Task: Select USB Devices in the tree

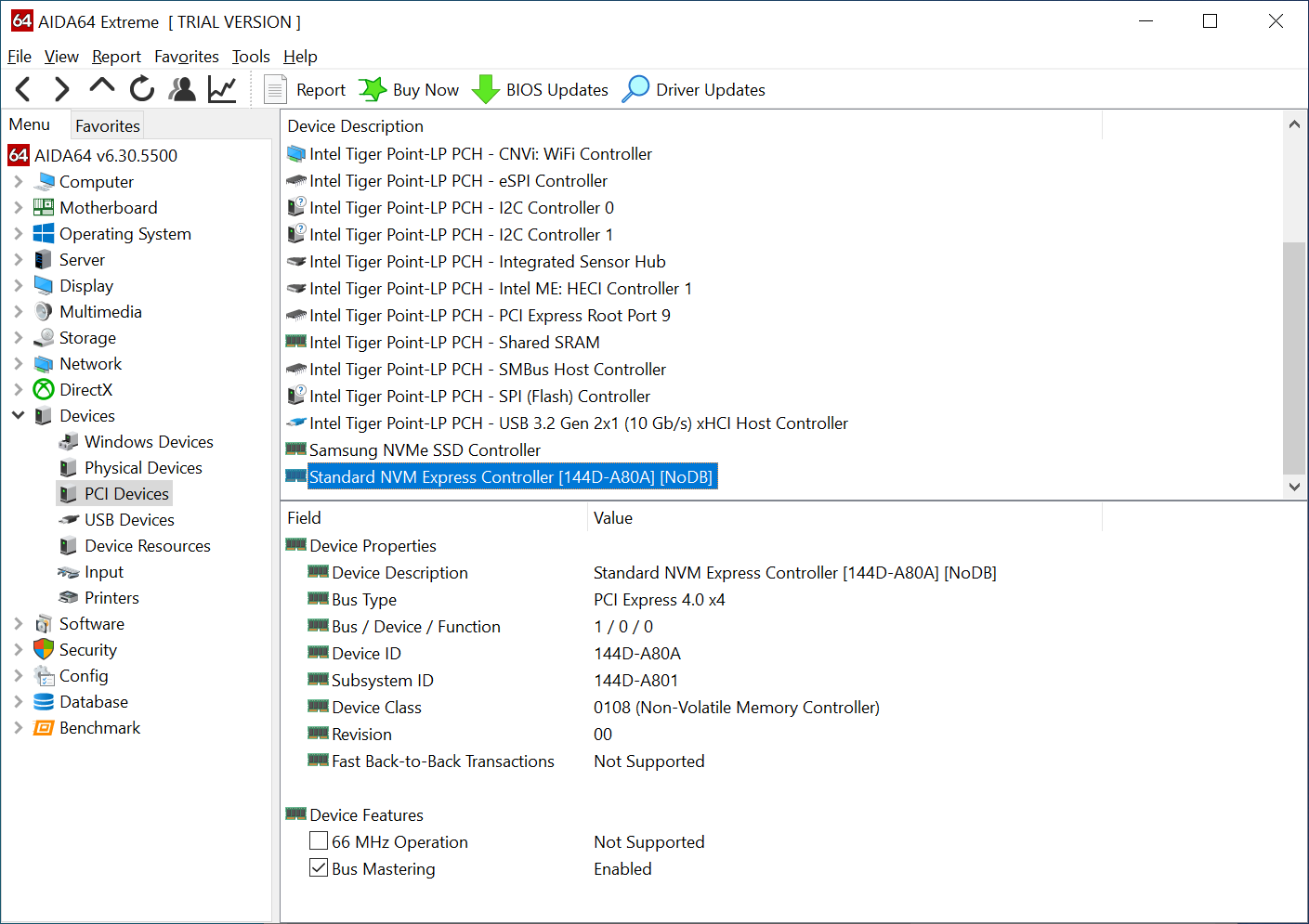Action: pyautogui.click(x=129, y=520)
